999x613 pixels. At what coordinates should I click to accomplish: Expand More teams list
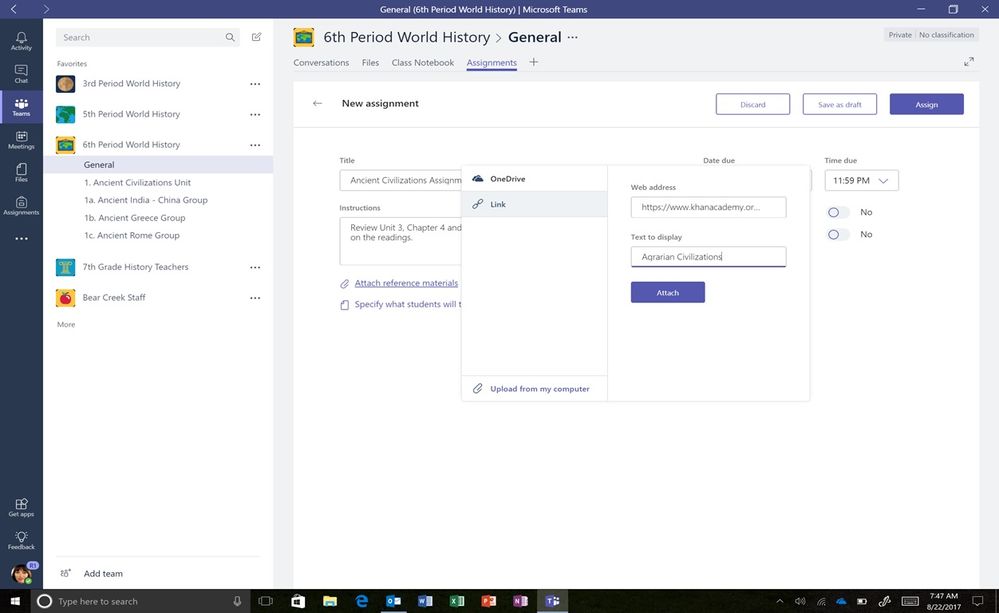tap(66, 324)
